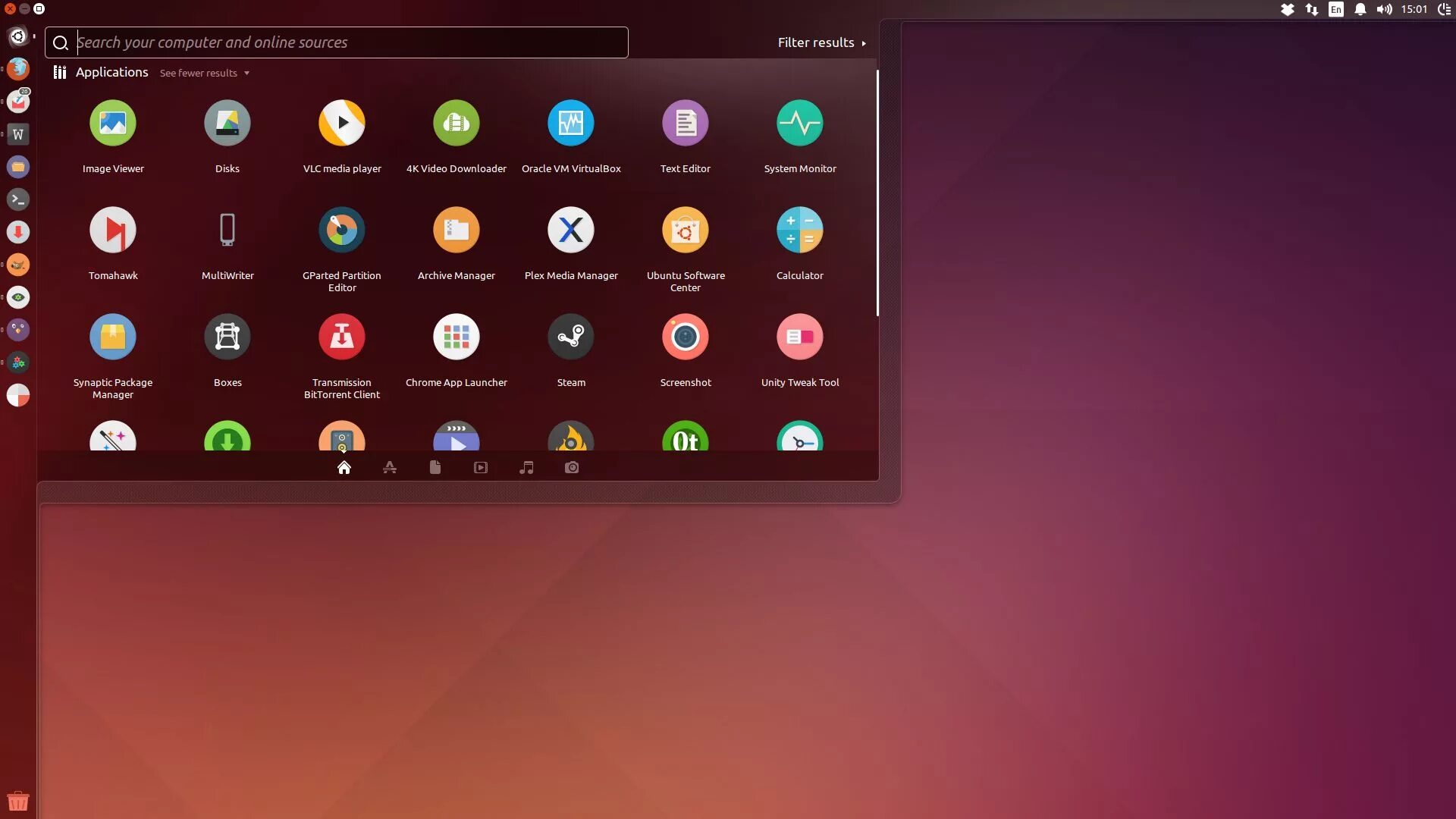Open keyboard language En indicator
1456x819 pixels.
click(x=1335, y=10)
